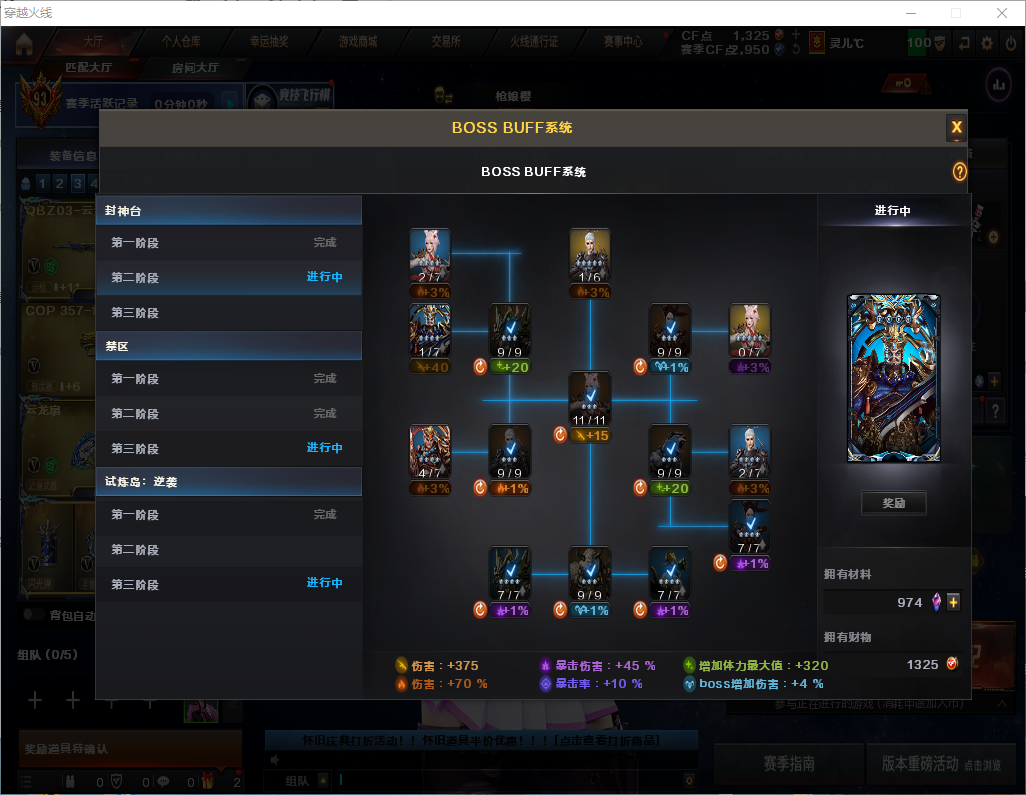The image size is (1026, 795).
Task: Click the home icon in top bar
Action: 24,43
